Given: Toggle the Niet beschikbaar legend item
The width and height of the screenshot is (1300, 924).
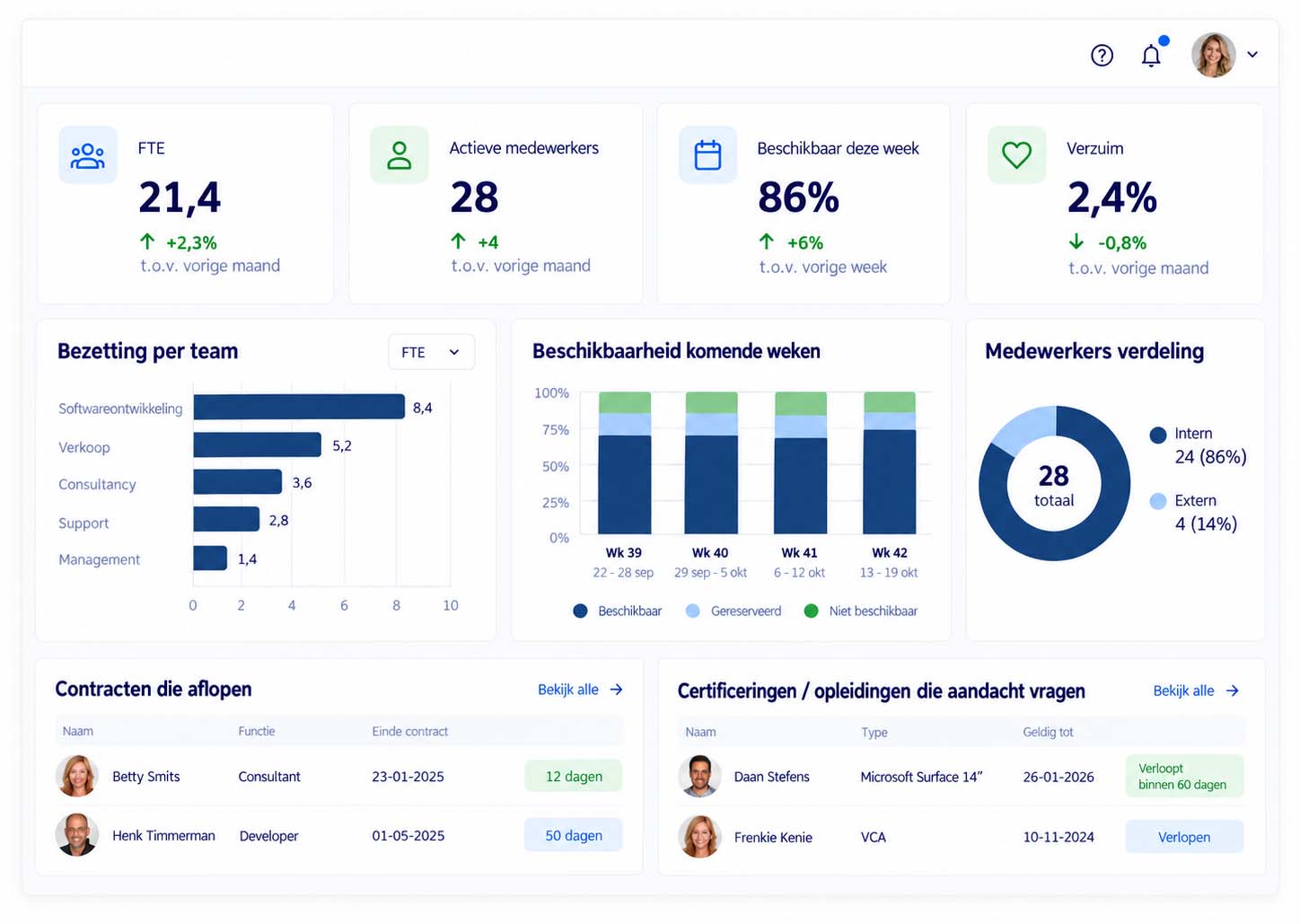Looking at the screenshot, I should tap(861, 611).
